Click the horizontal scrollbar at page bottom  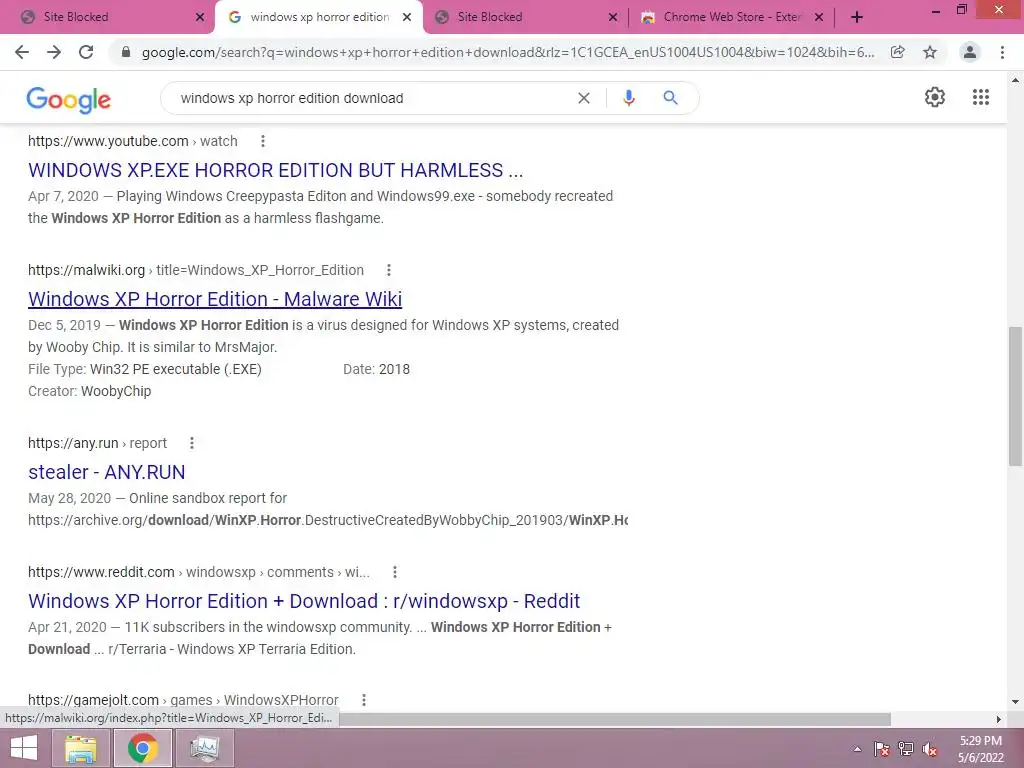[x=614, y=719]
